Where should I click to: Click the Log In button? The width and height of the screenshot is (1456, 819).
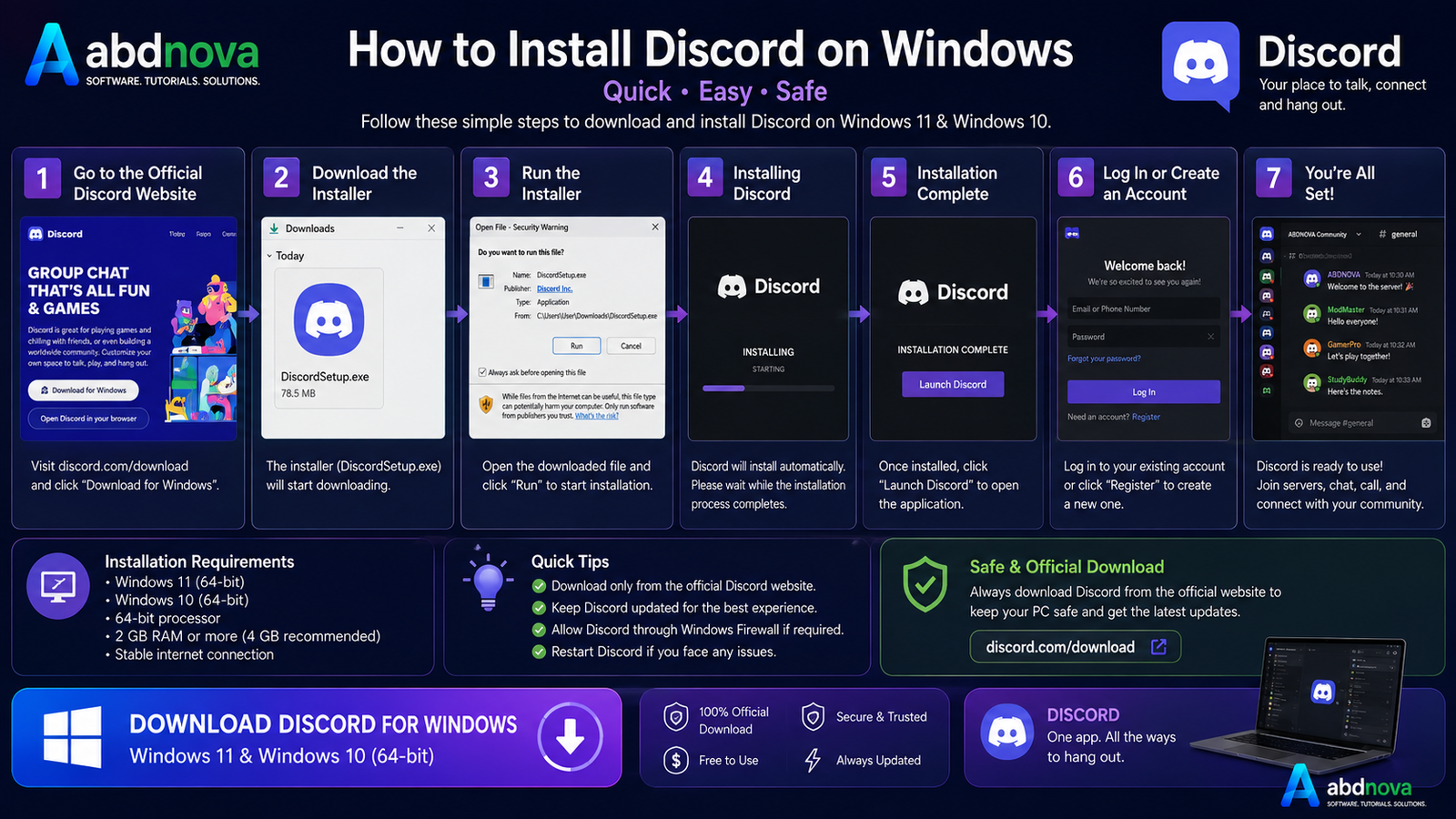click(1144, 392)
